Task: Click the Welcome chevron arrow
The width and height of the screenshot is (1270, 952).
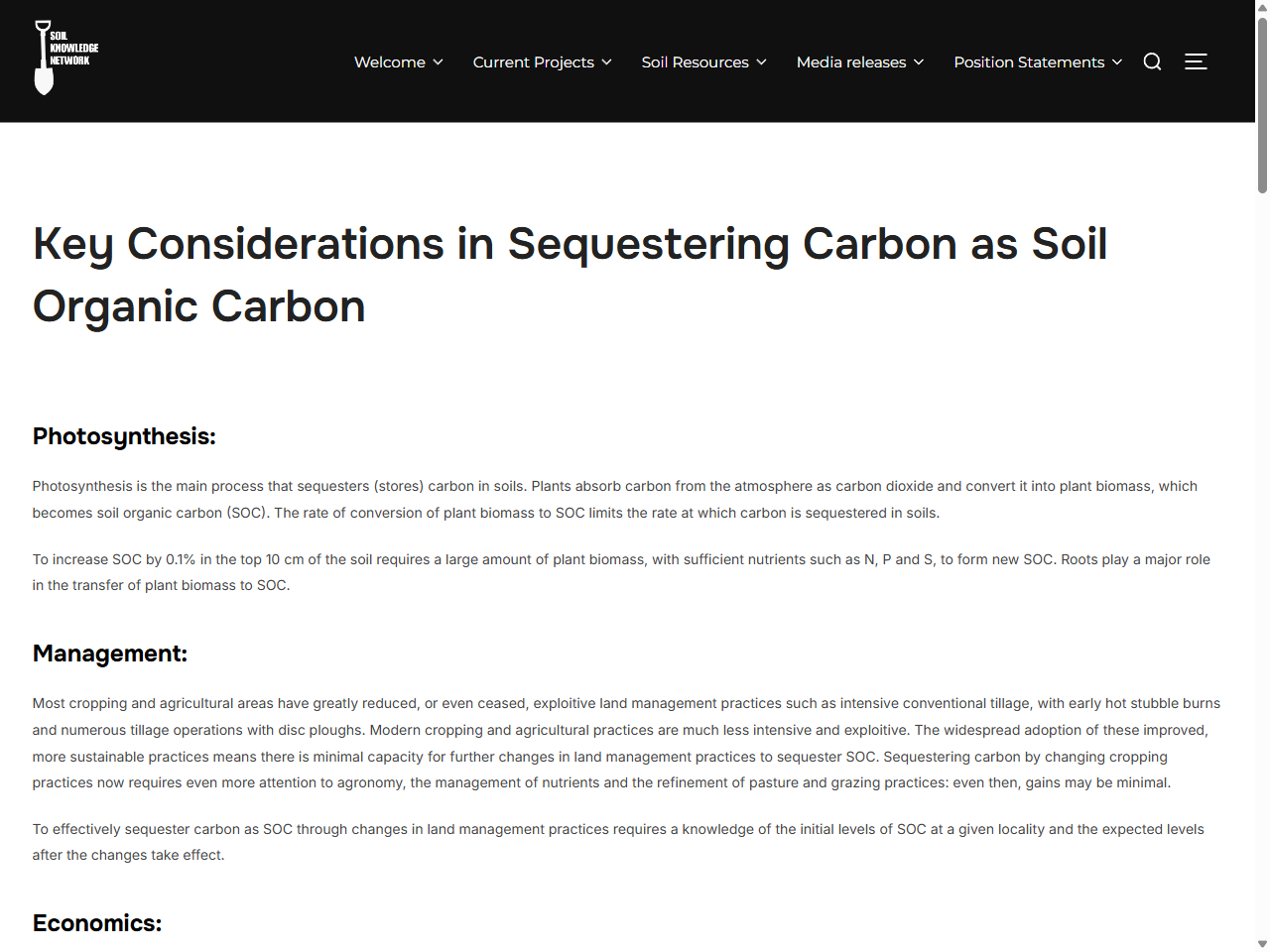Action: (x=438, y=62)
